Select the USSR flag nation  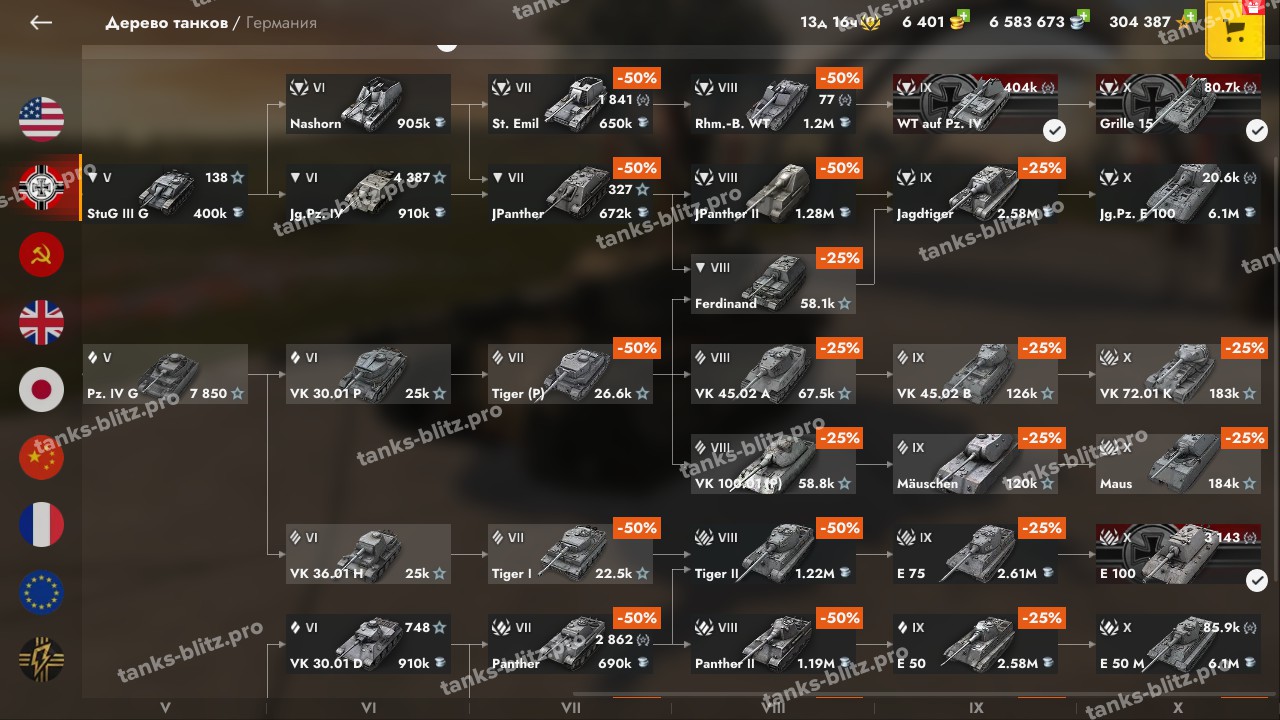41,255
